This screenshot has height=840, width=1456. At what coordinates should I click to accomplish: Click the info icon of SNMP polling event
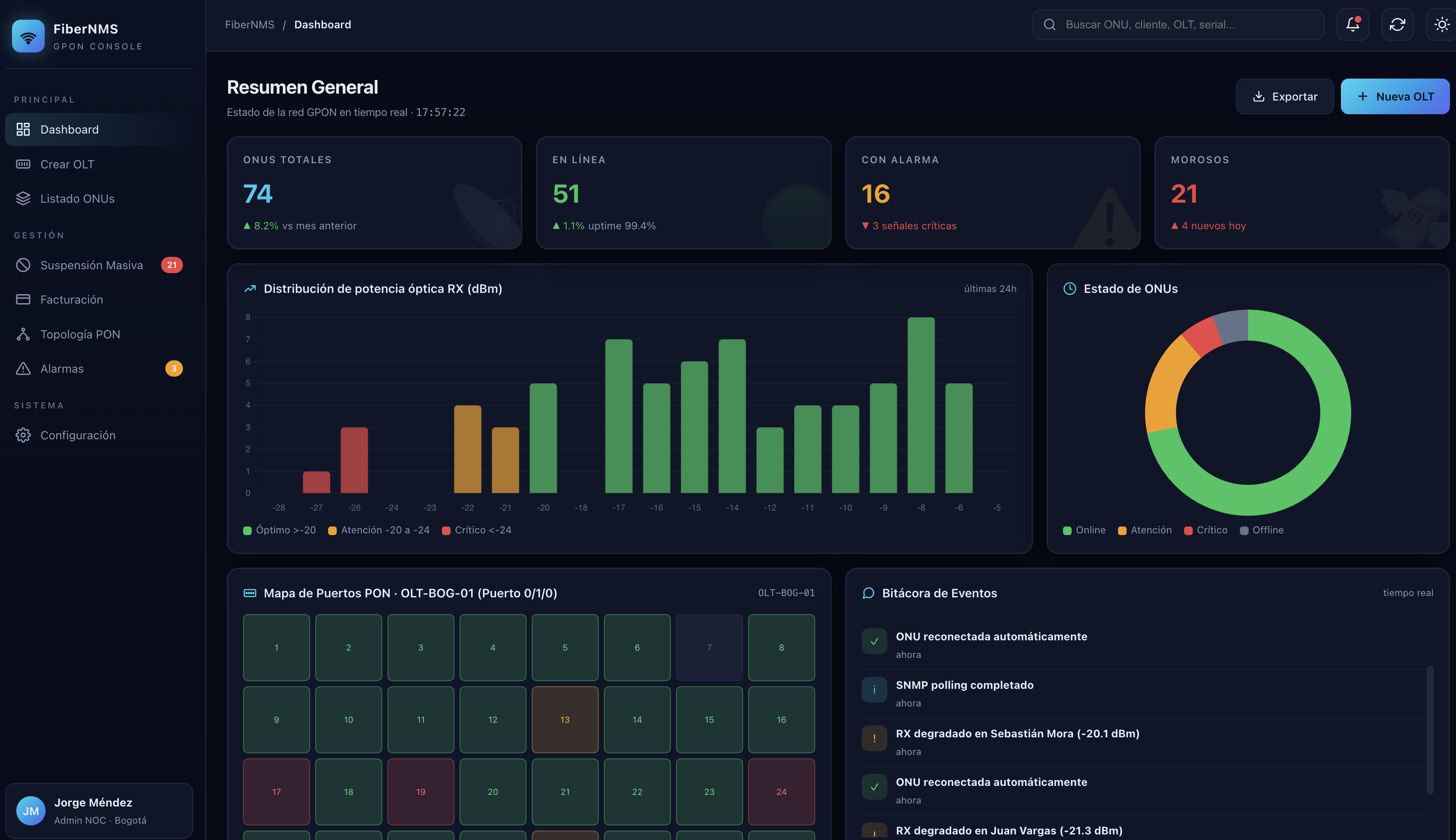click(874, 690)
